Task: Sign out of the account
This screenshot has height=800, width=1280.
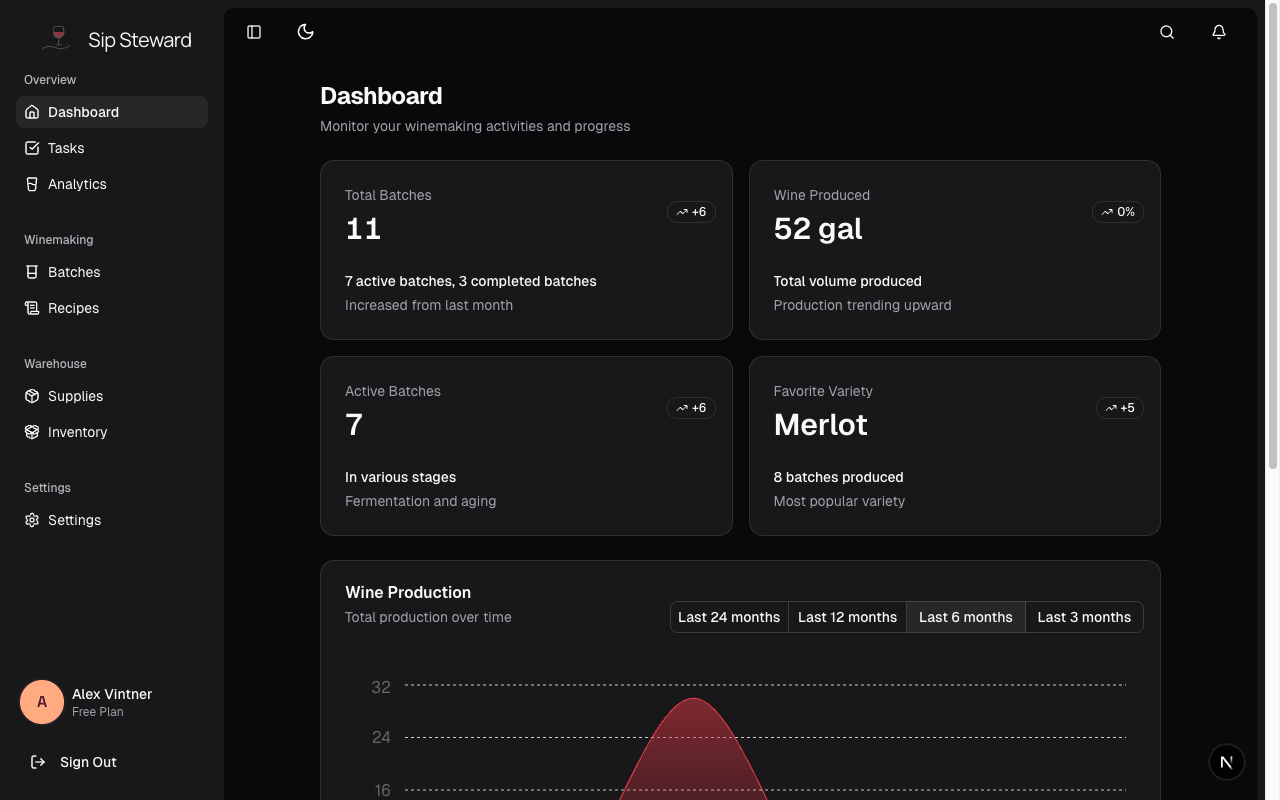Action: [88, 762]
